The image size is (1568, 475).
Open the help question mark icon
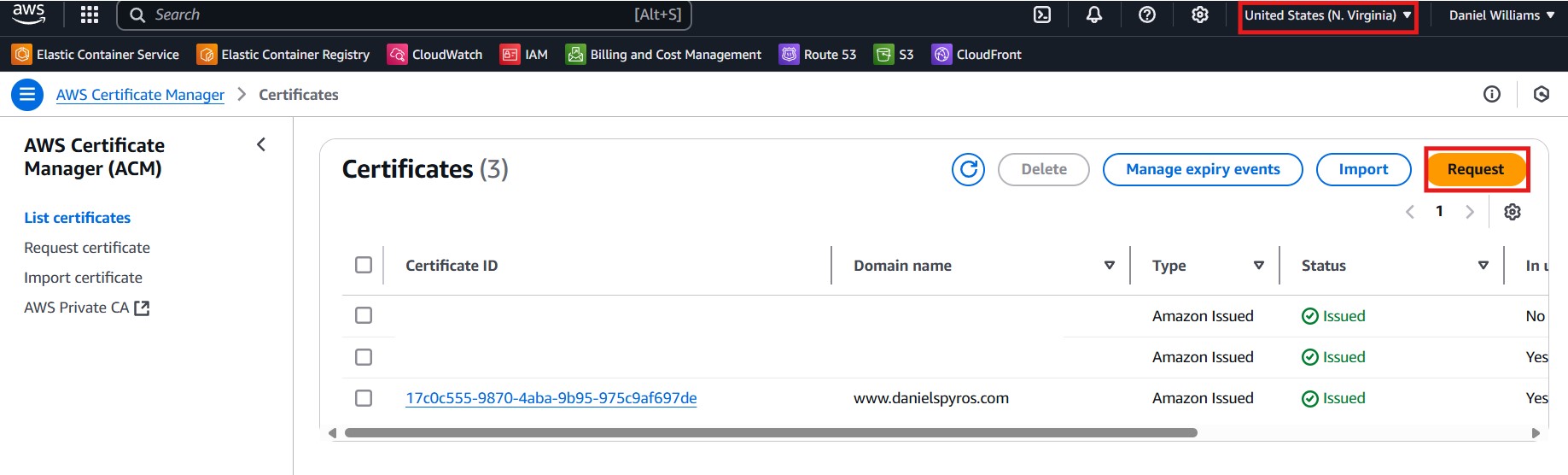1147,15
